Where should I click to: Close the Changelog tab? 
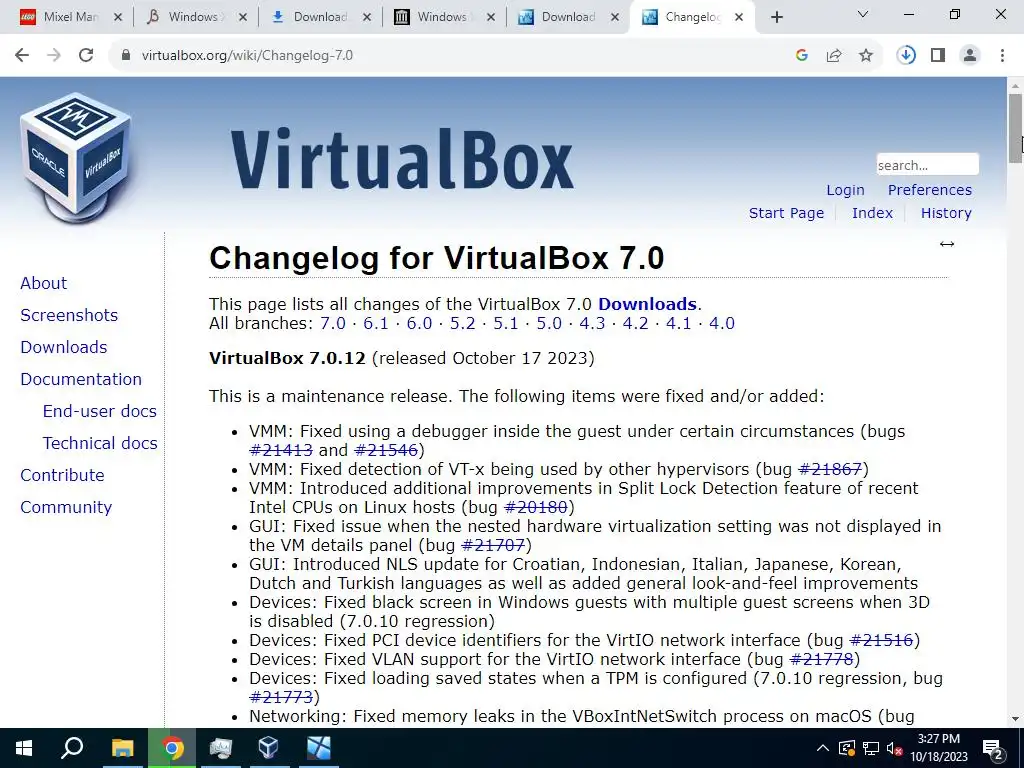tap(739, 17)
